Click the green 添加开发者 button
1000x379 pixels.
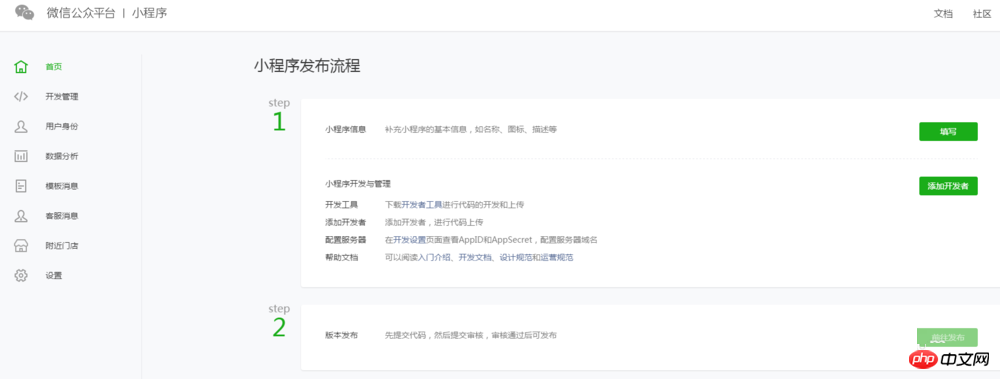click(x=948, y=186)
